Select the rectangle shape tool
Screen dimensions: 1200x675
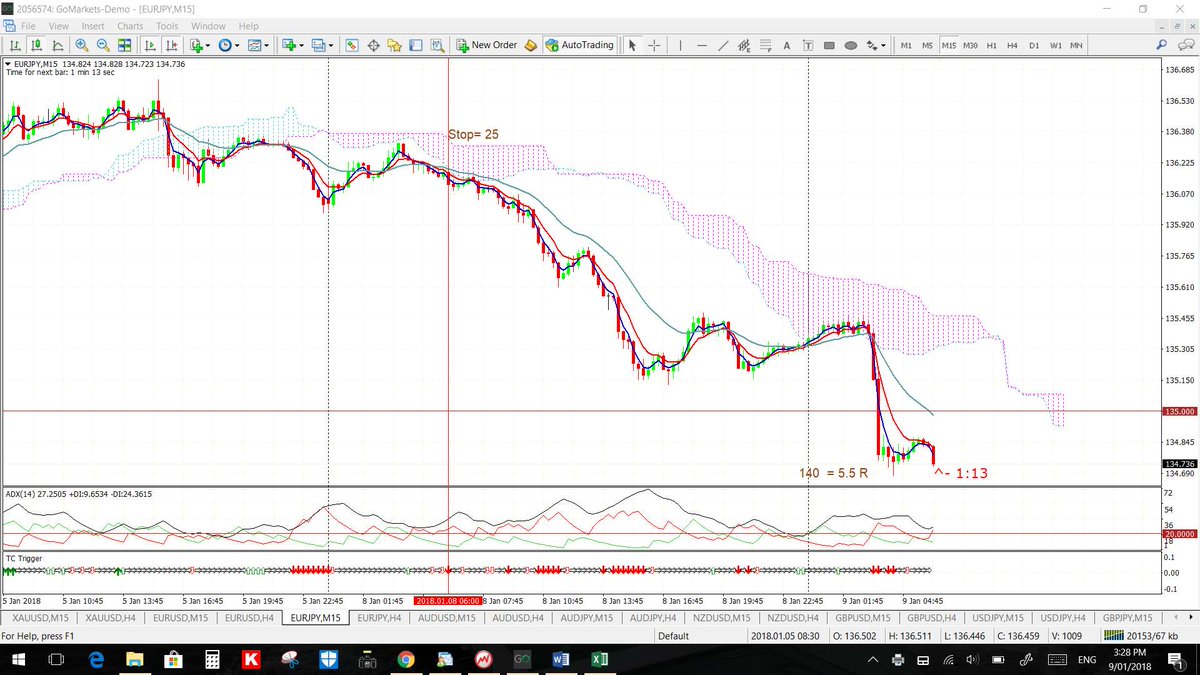click(830, 45)
